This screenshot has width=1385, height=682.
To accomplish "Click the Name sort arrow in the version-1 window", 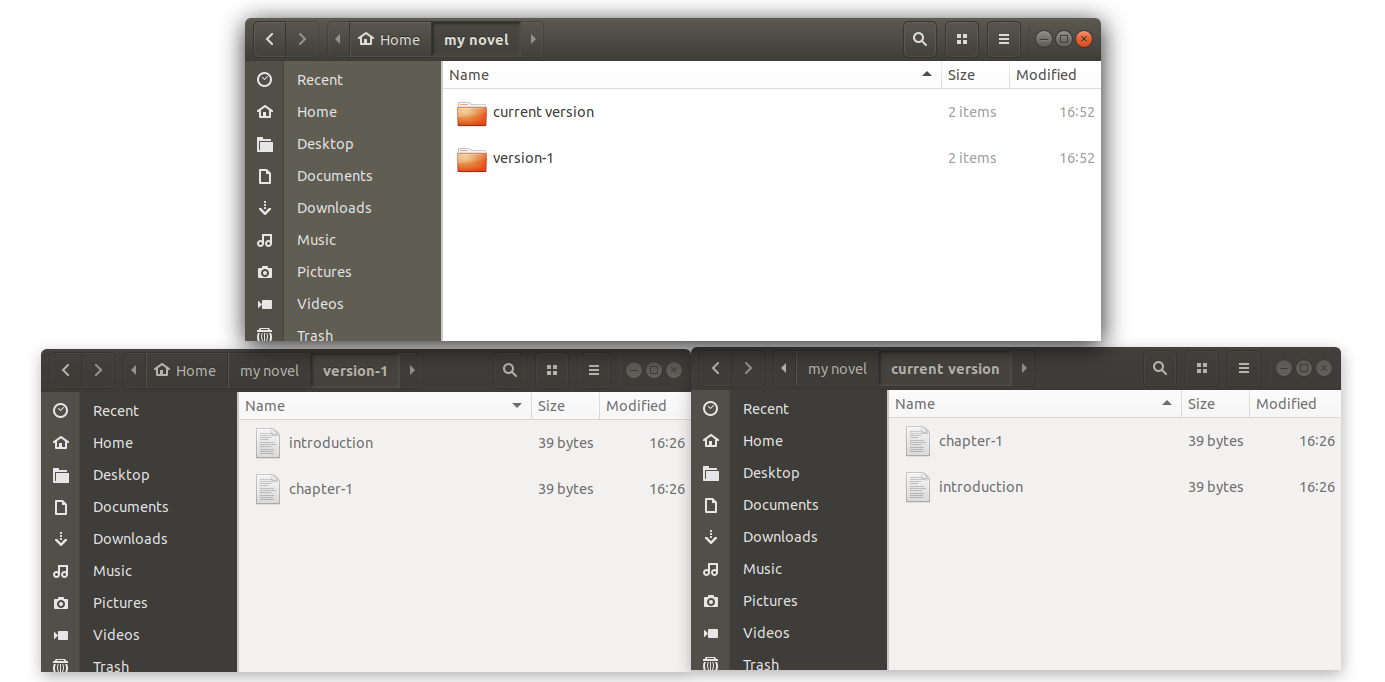I will [x=517, y=406].
